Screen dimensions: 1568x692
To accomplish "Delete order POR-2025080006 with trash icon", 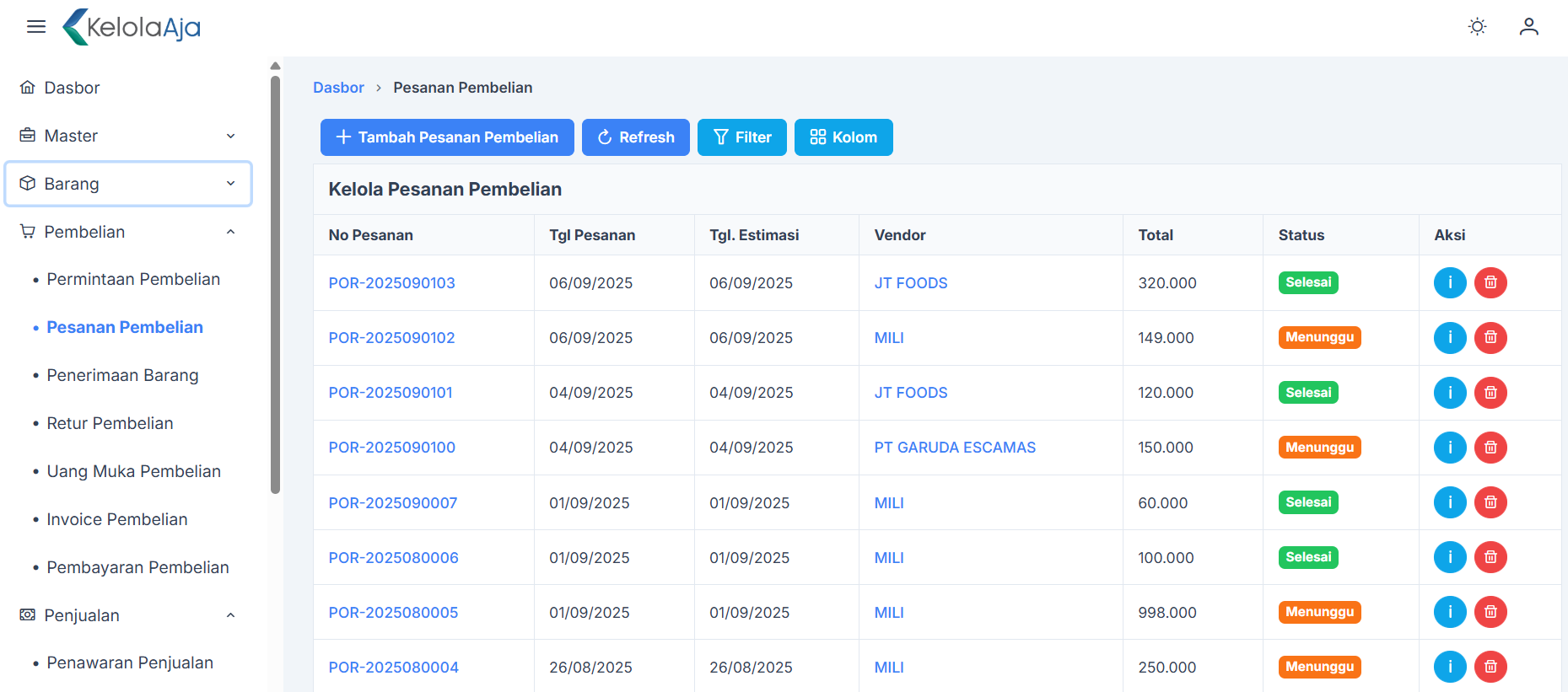I will coord(1490,557).
